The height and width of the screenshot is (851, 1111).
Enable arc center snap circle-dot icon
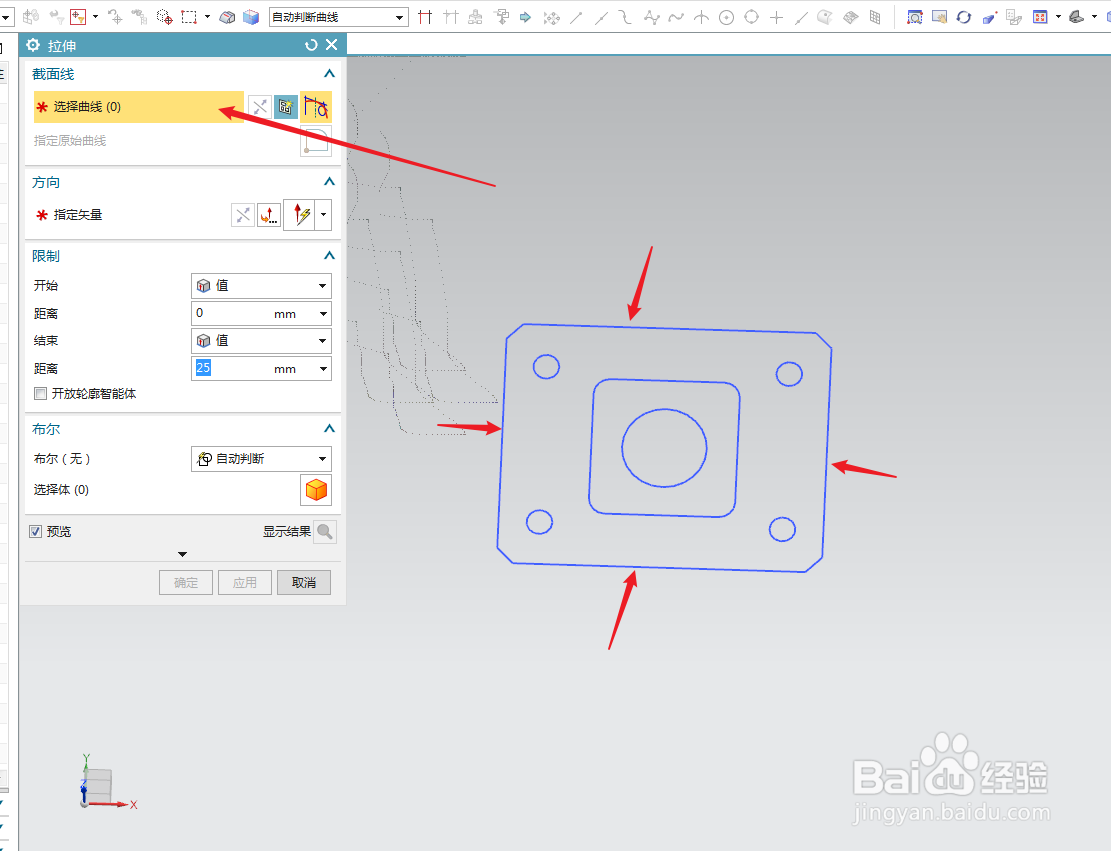coord(726,17)
